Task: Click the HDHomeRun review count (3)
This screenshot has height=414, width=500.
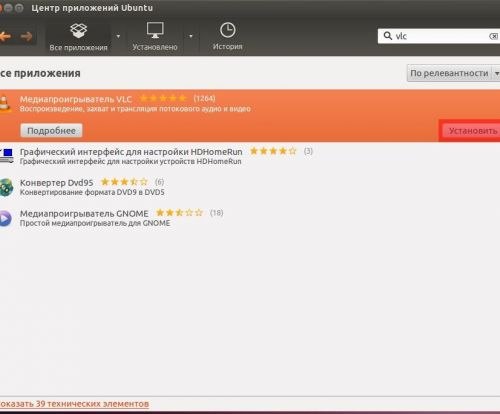Action: point(308,151)
